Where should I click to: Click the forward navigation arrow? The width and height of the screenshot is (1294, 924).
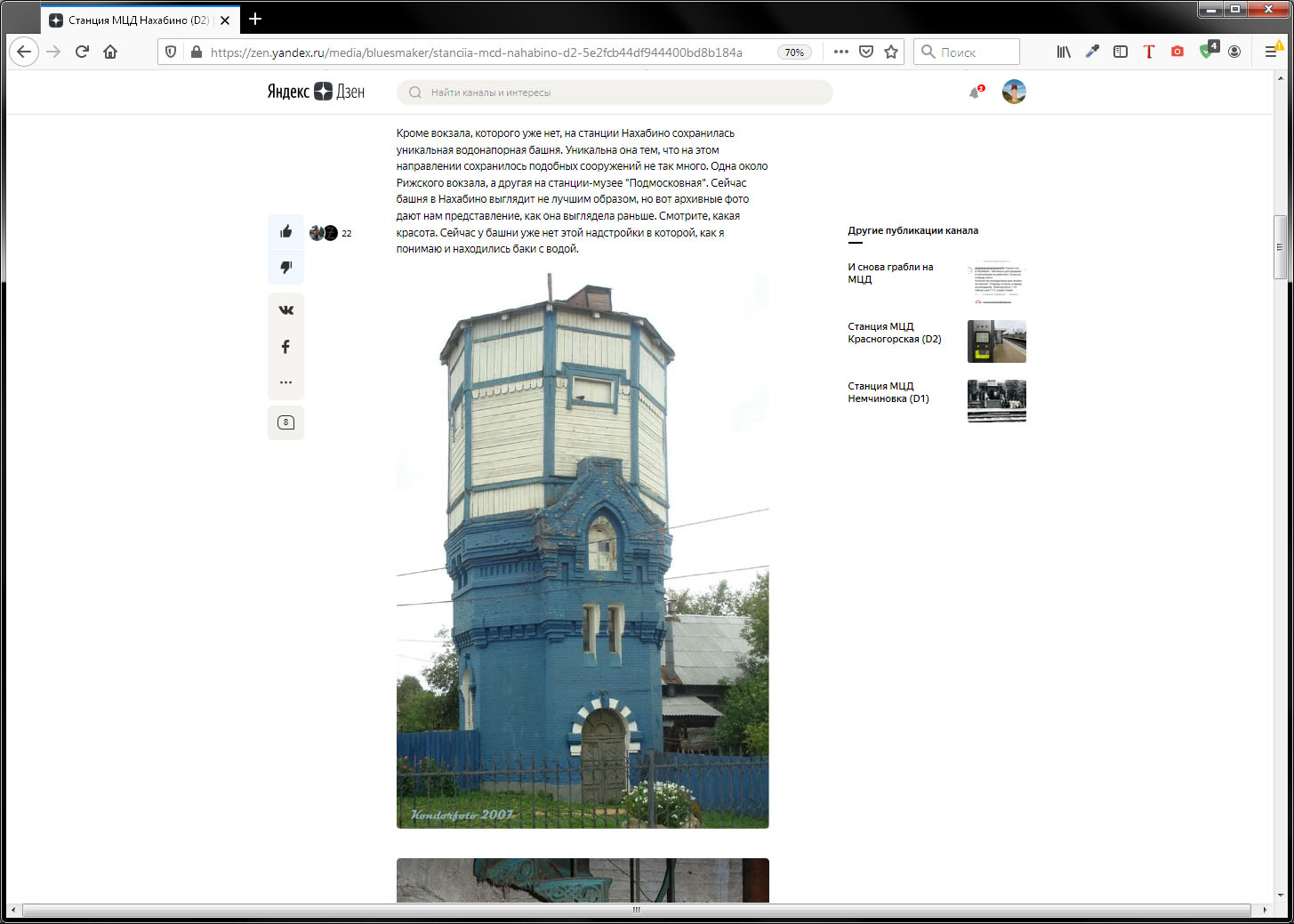(53, 52)
